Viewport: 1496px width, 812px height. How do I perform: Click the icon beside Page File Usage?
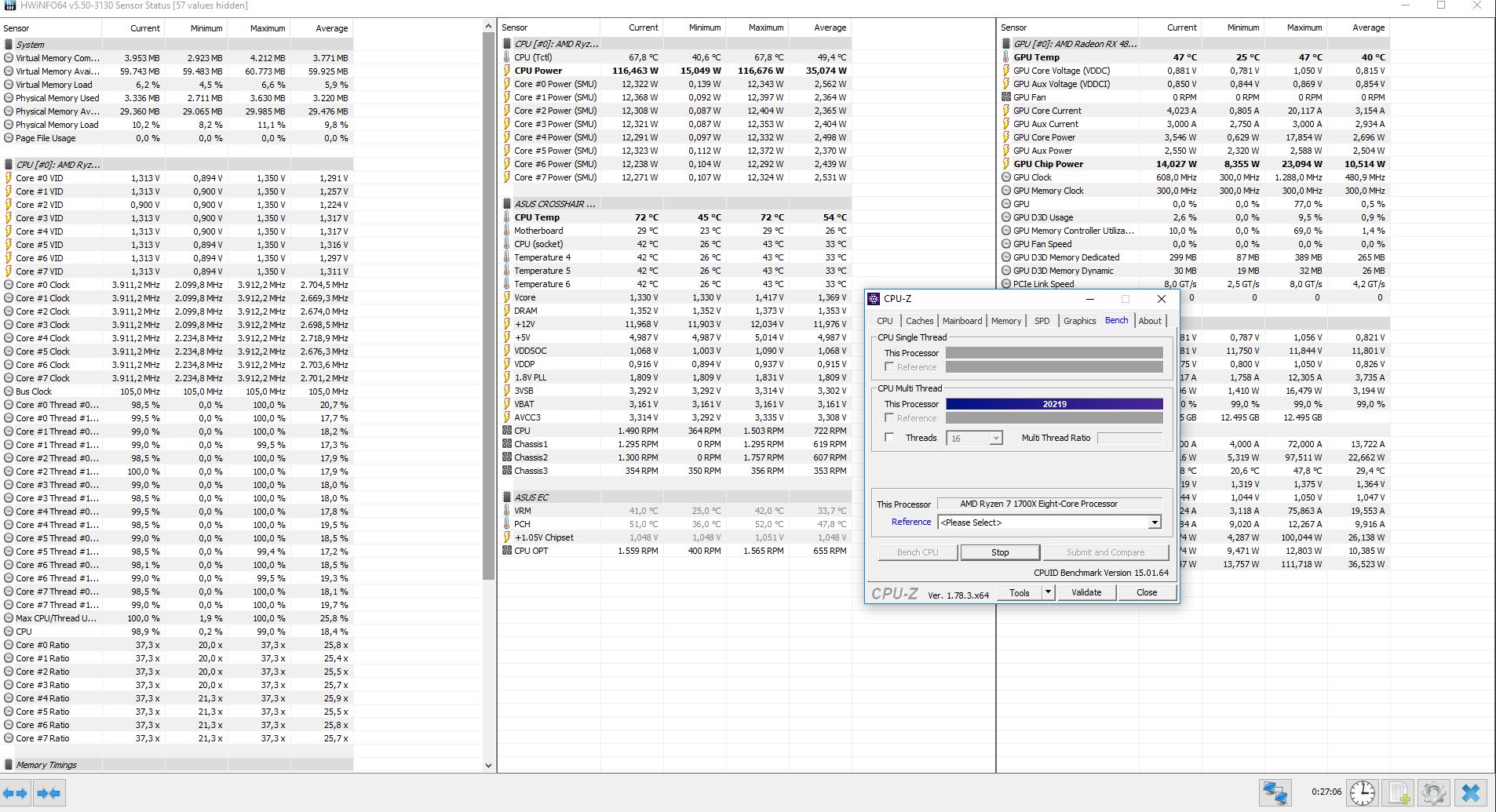(x=9, y=138)
